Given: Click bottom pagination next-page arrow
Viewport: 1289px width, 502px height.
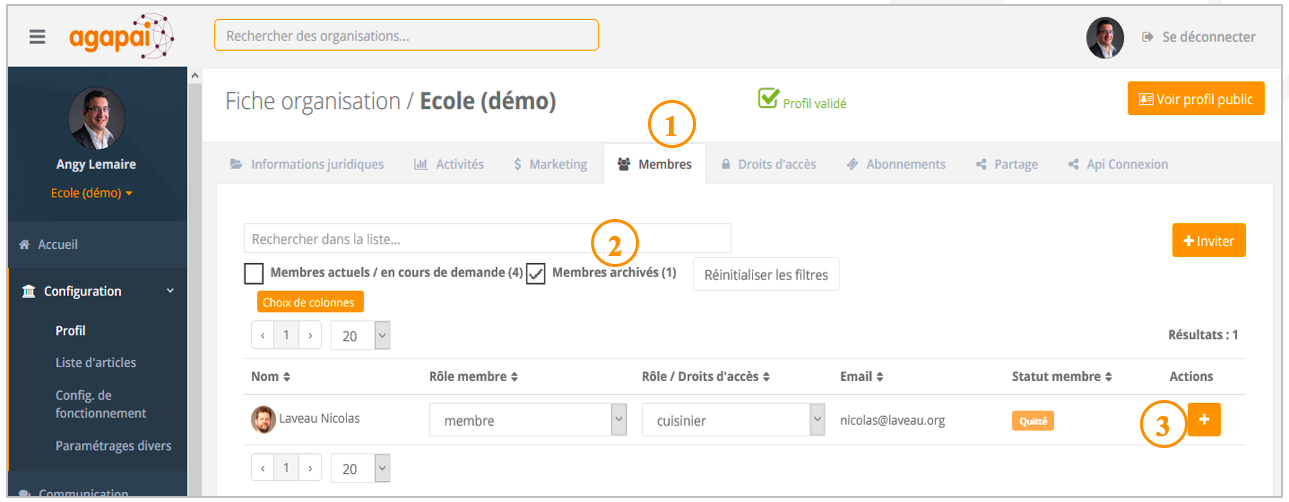Looking at the screenshot, I should point(310,467).
